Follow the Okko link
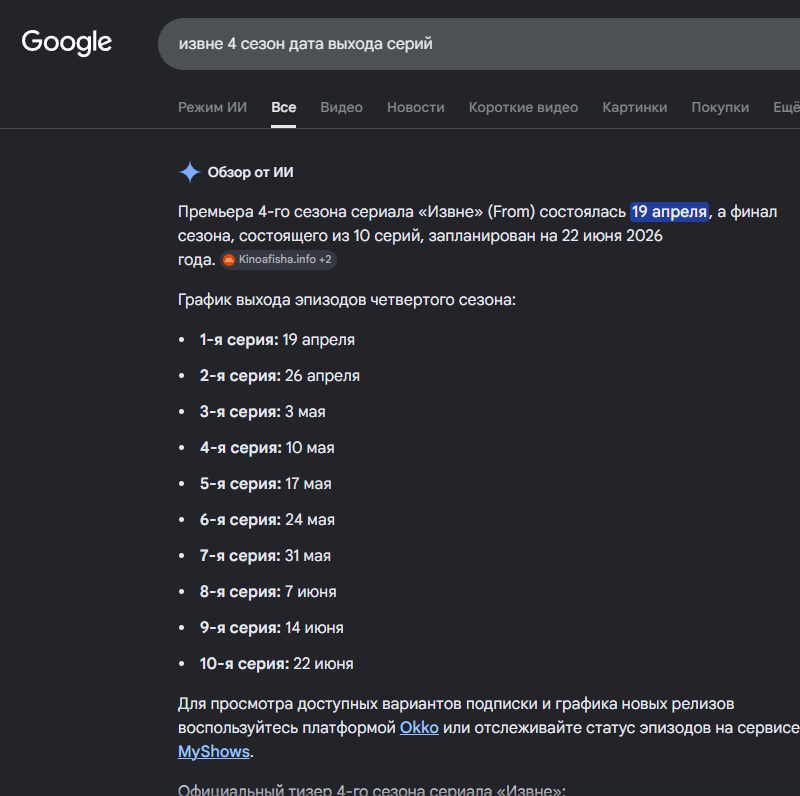 pyautogui.click(x=419, y=728)
